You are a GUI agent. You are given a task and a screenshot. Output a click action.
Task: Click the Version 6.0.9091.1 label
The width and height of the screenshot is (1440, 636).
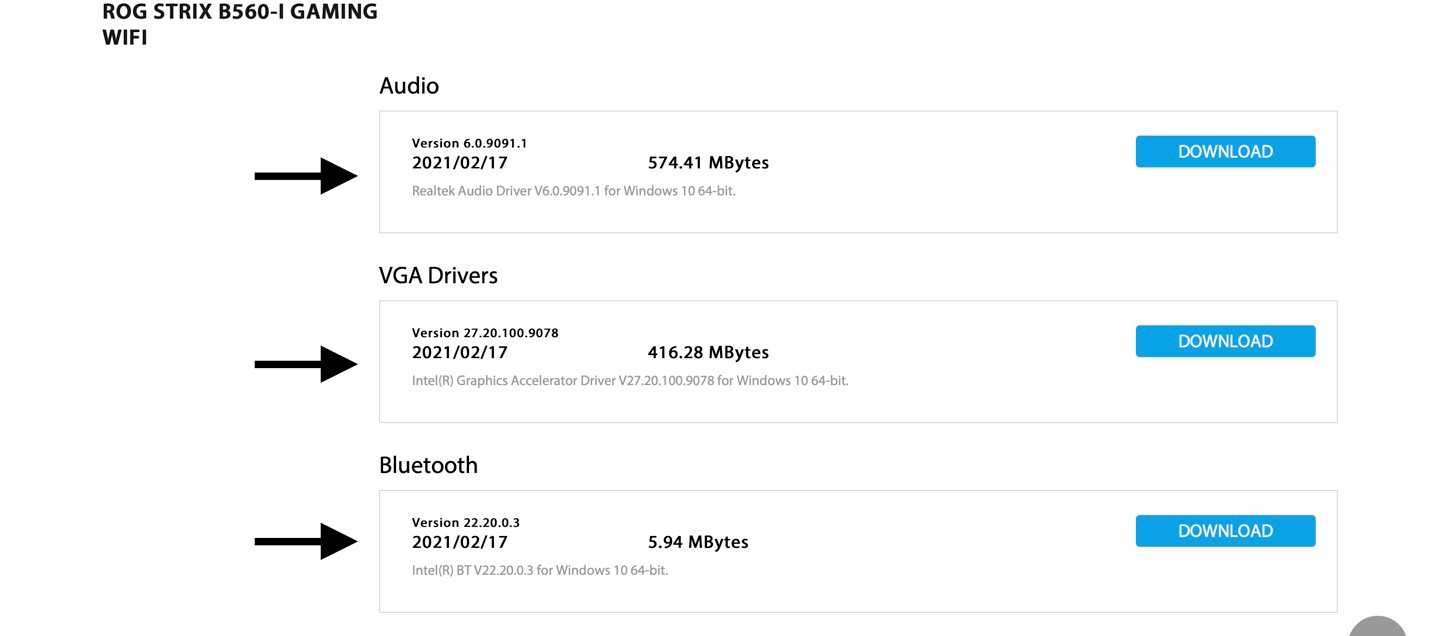tap(469, 143)
